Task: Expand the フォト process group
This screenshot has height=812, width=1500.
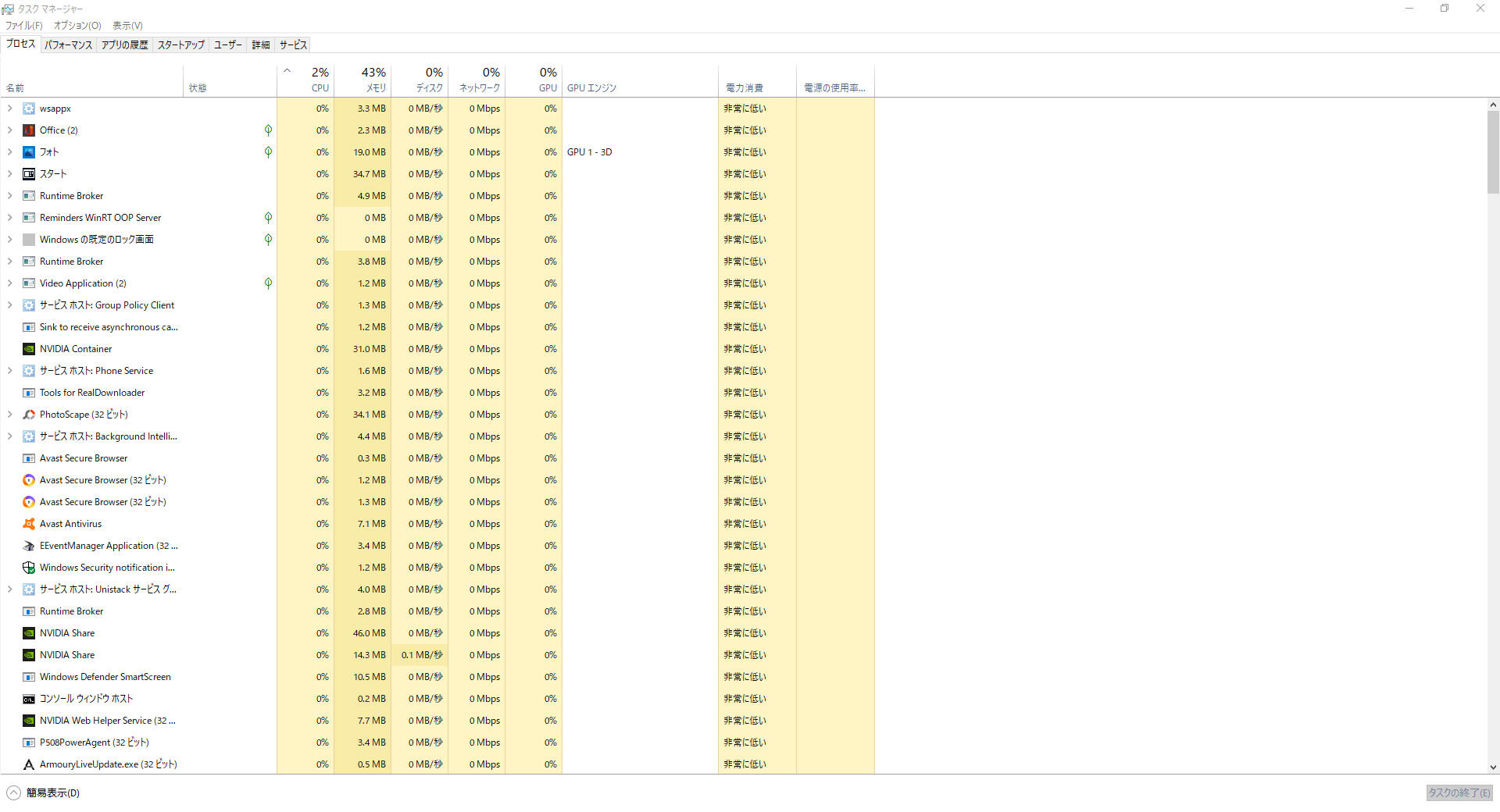Action: point(9,152)
